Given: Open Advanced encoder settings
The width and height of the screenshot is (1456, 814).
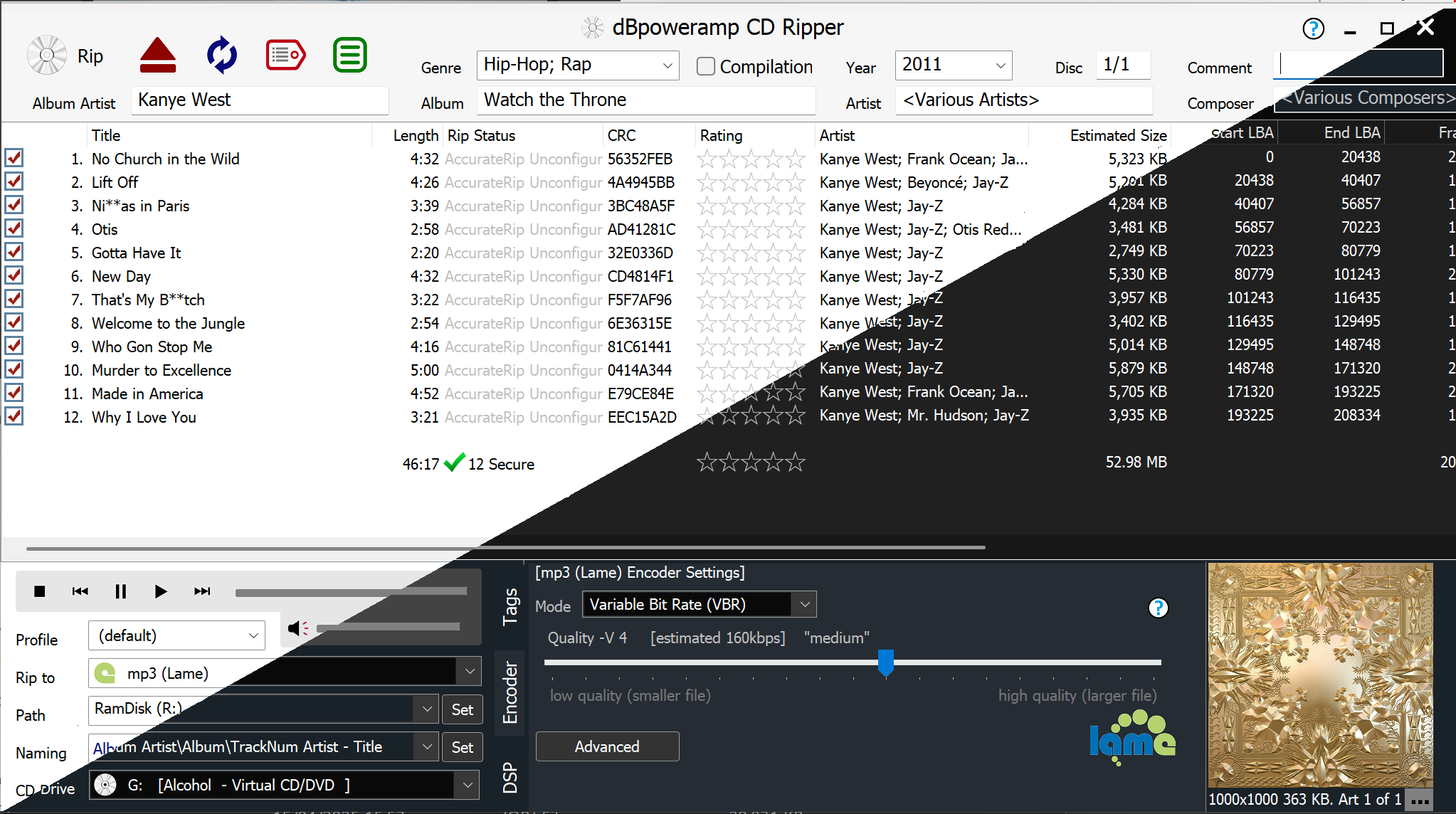Looking at the screenshot, I should point(607,746).
